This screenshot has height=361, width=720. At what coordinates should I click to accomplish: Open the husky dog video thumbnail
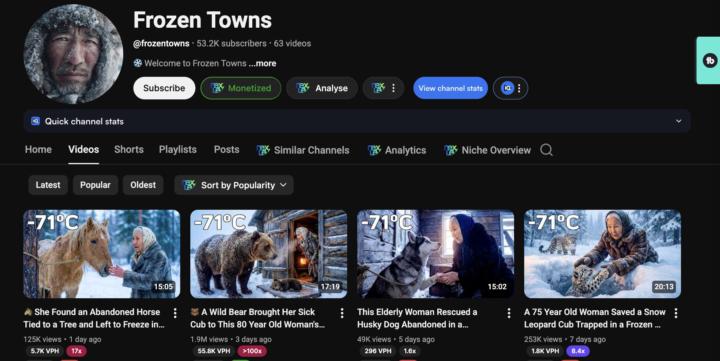[x=436, y=254]
